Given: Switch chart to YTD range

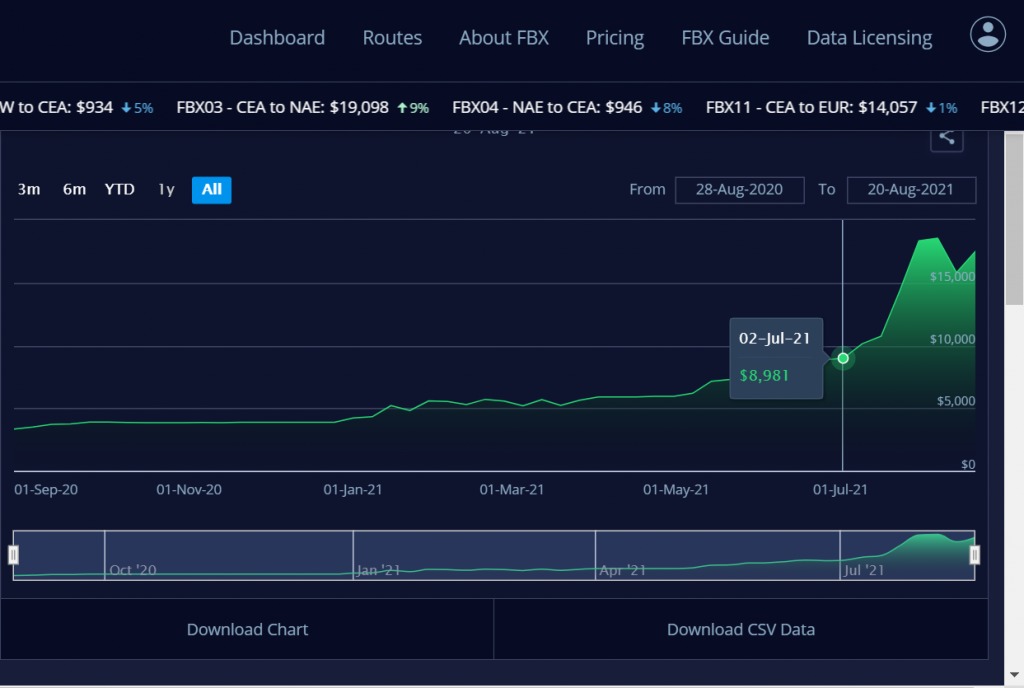Looking at the screenshot, I should (x=120, y=189).
